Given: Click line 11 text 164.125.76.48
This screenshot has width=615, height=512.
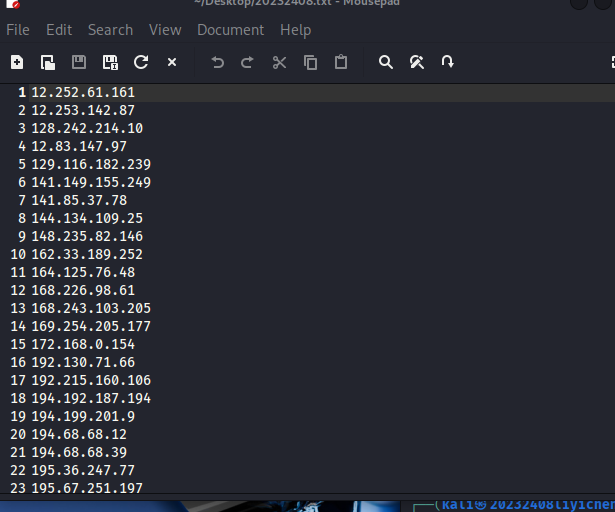Looking at the screenshot, I should [83, 273].
